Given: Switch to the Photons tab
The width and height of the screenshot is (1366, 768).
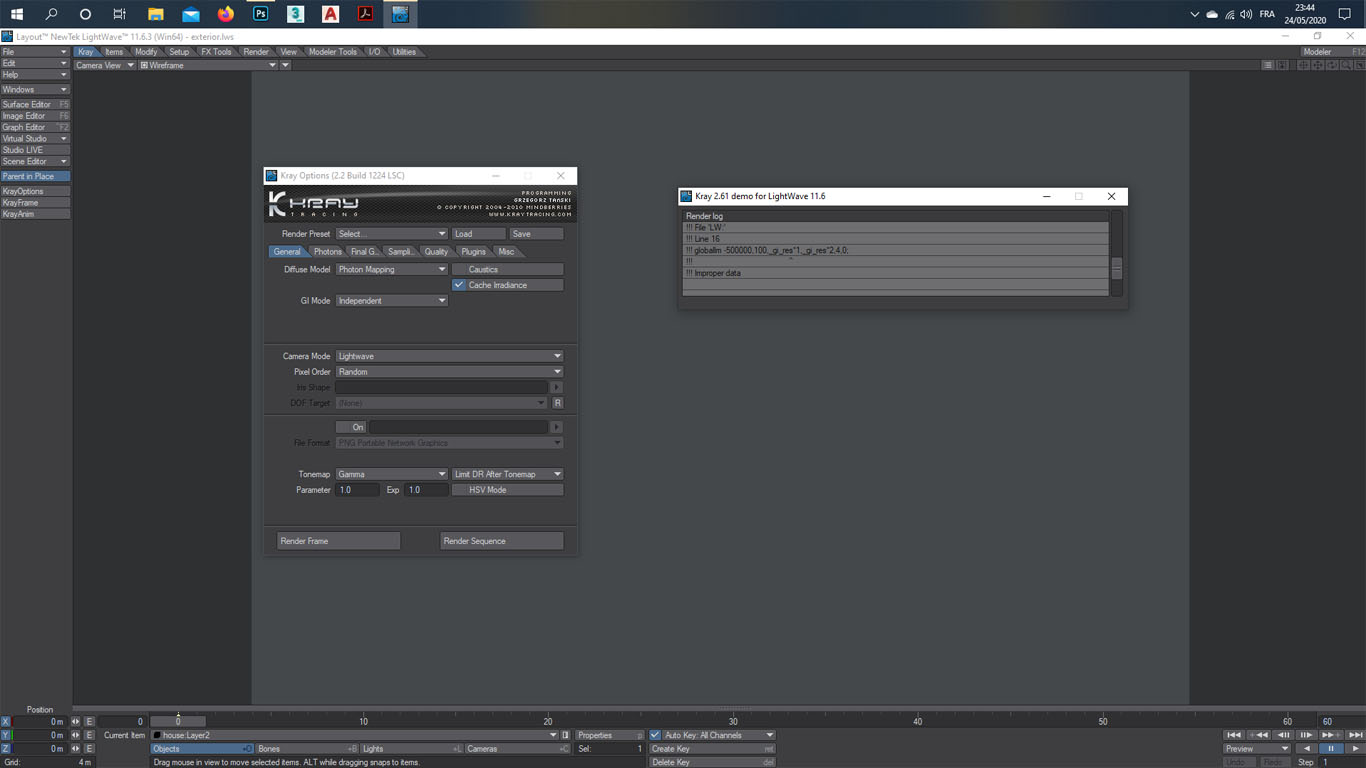Looking at the screenshot, I should tap(327, 252).
